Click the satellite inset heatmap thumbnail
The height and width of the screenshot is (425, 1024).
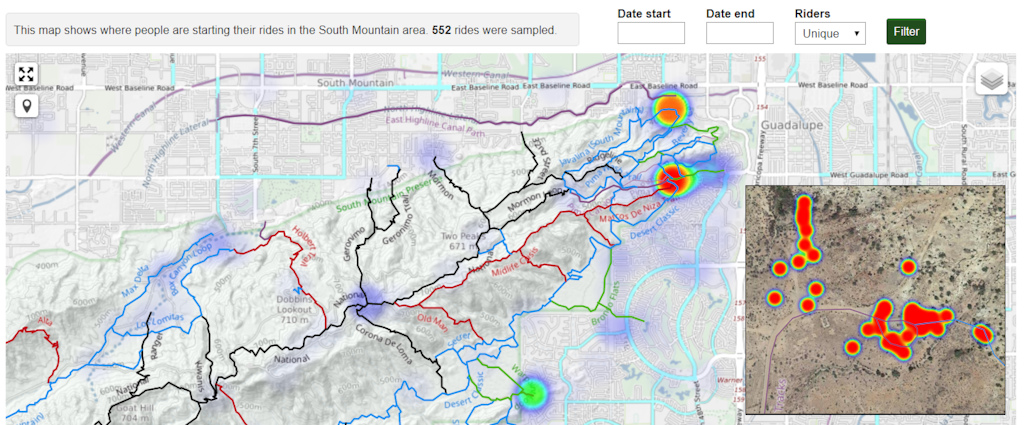click(x=875, y=300)
